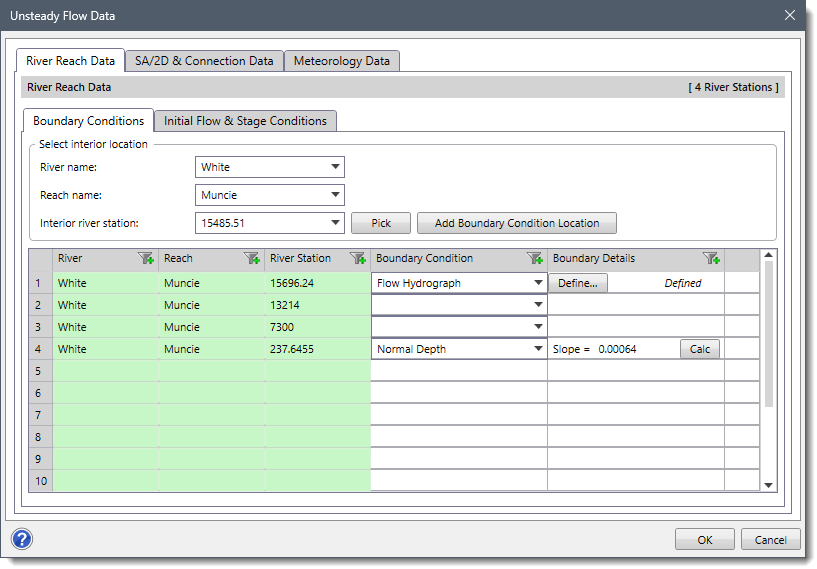The height and width of the screenshot is (569, 817).
Task: Click the Slope value 0.00064 field
Action: click(617, 349)
